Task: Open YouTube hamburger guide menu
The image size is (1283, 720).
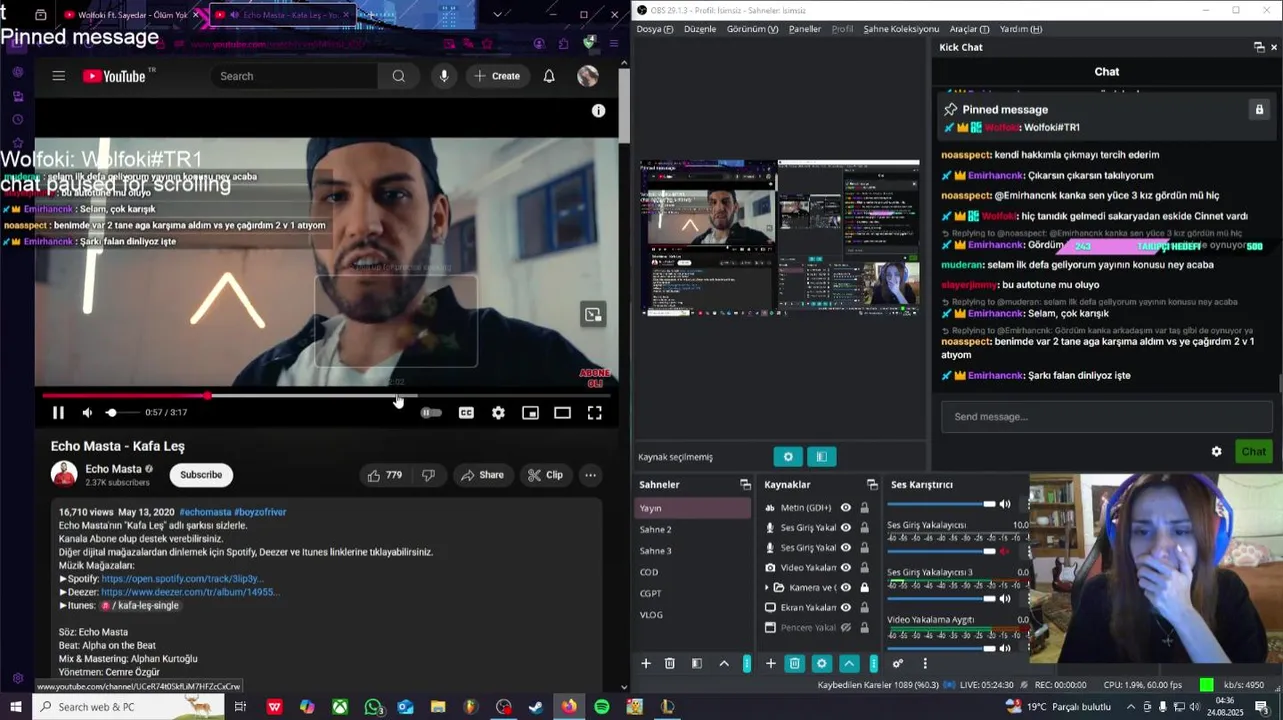Action: click(59, 76)
